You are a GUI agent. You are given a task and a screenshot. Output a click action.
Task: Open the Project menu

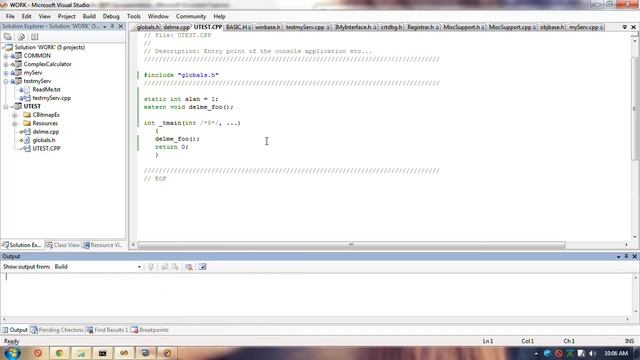tap(67, 16)
